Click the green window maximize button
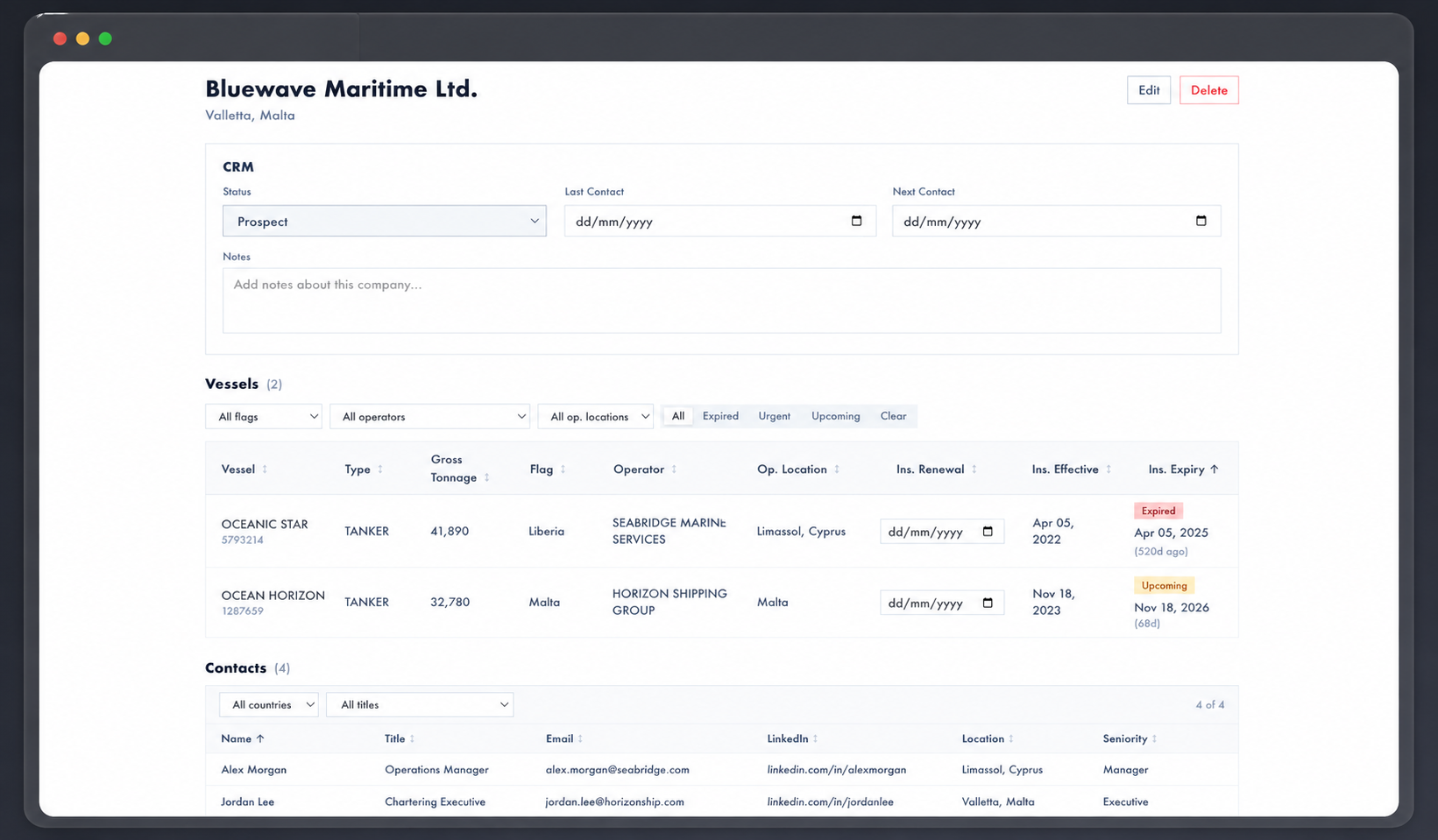This screenshot has height=840, width=1438. click(105, 39)
